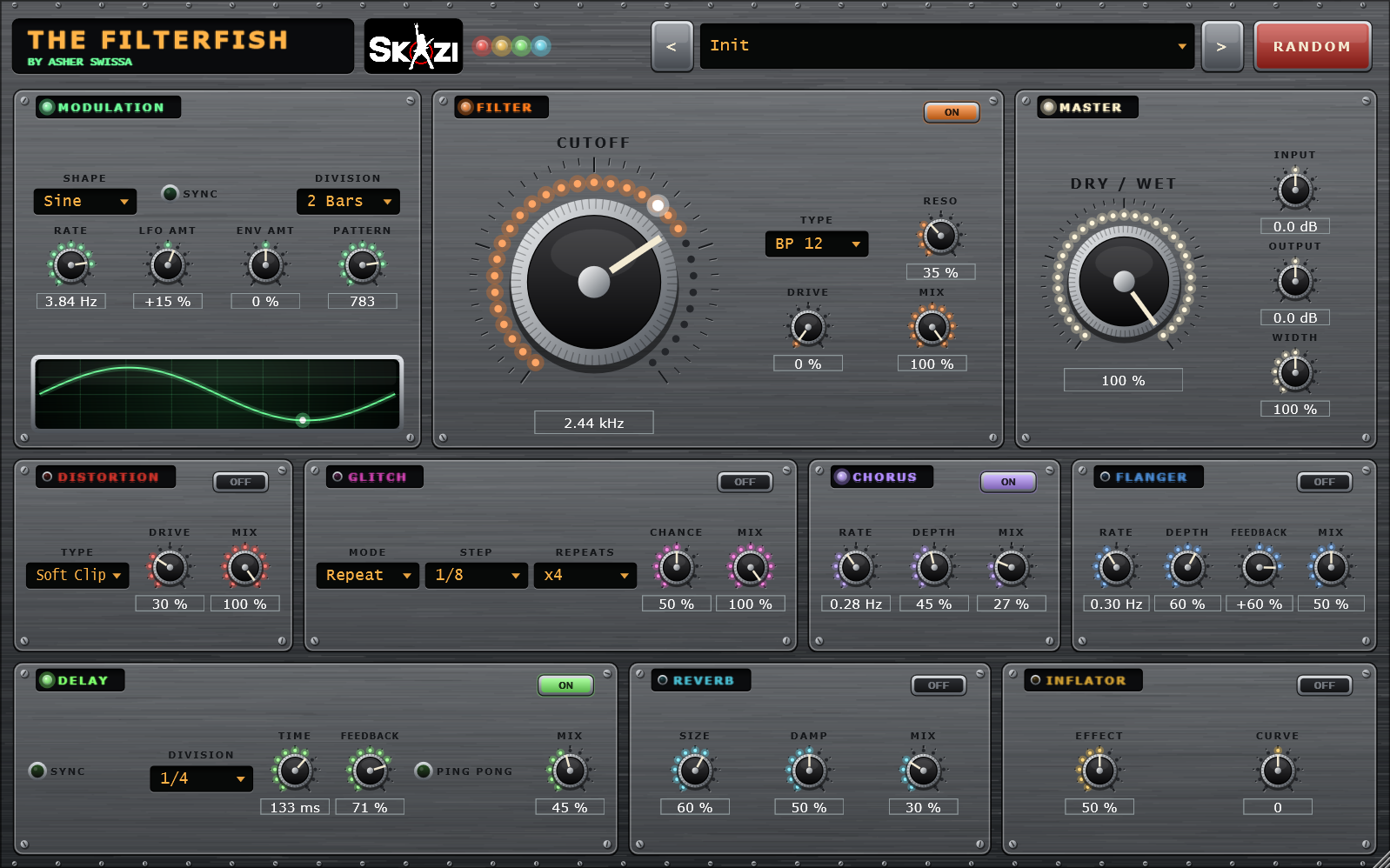Click the Random button
The height and width of the screenshot is (868, 1390).
click(1313, 46)
